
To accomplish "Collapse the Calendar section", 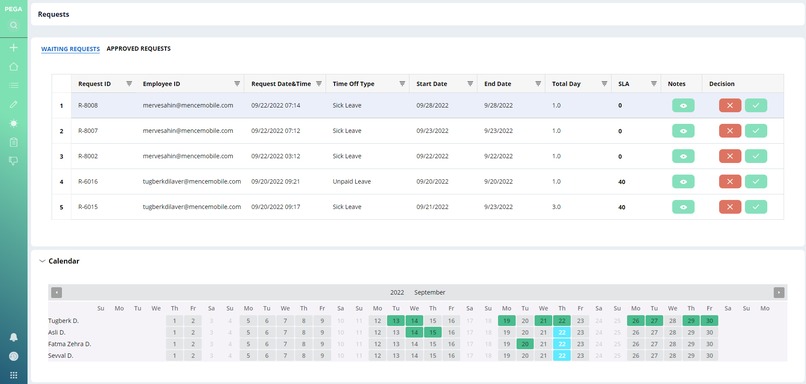I will click(x=42, y=261).
